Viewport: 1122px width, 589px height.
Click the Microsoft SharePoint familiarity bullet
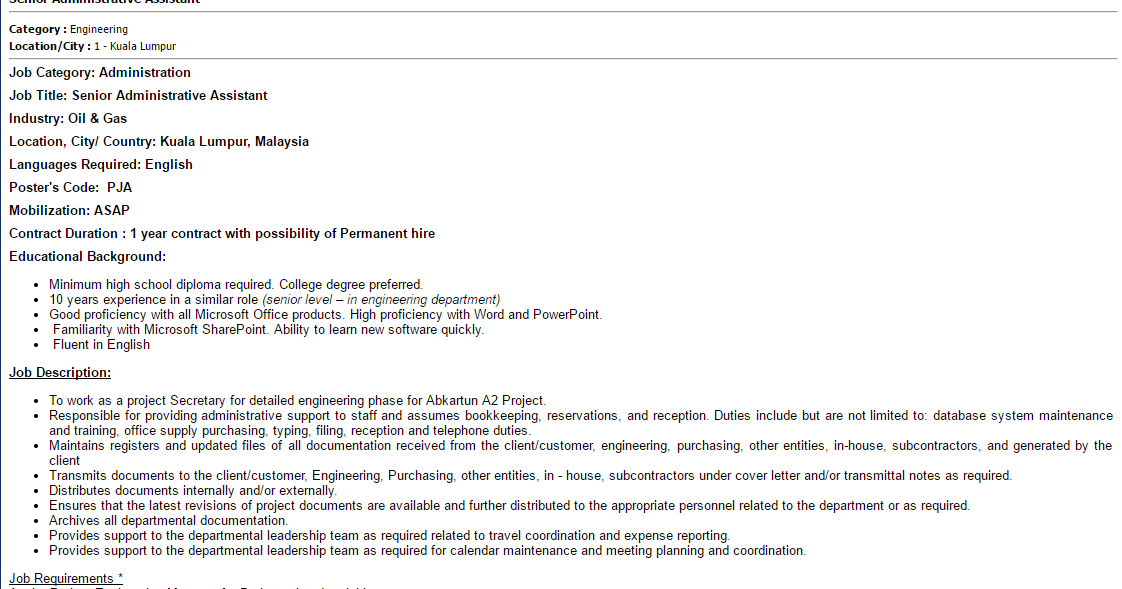click(268, 329)
